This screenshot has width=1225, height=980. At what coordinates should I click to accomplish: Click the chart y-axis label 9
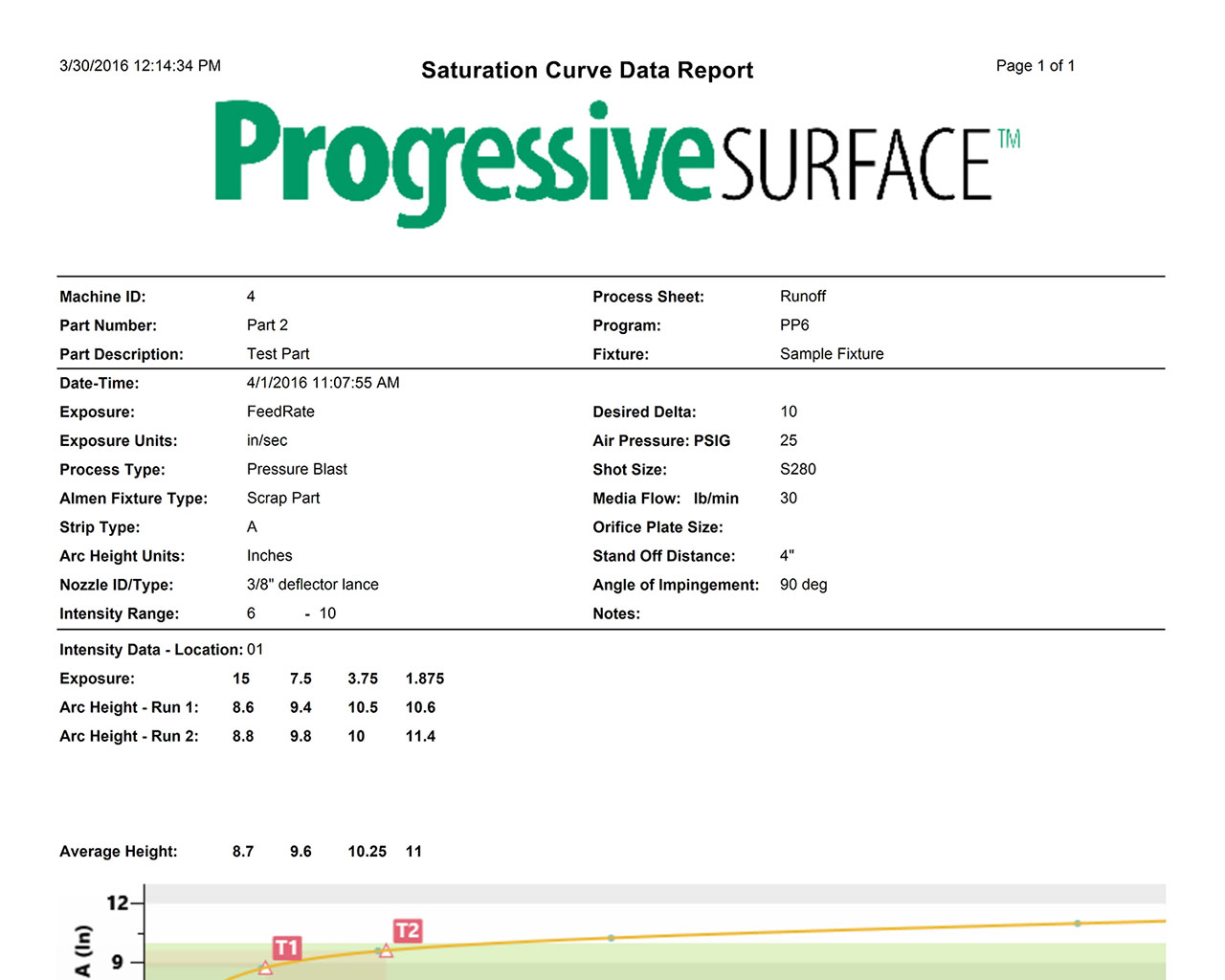(118, 962)
